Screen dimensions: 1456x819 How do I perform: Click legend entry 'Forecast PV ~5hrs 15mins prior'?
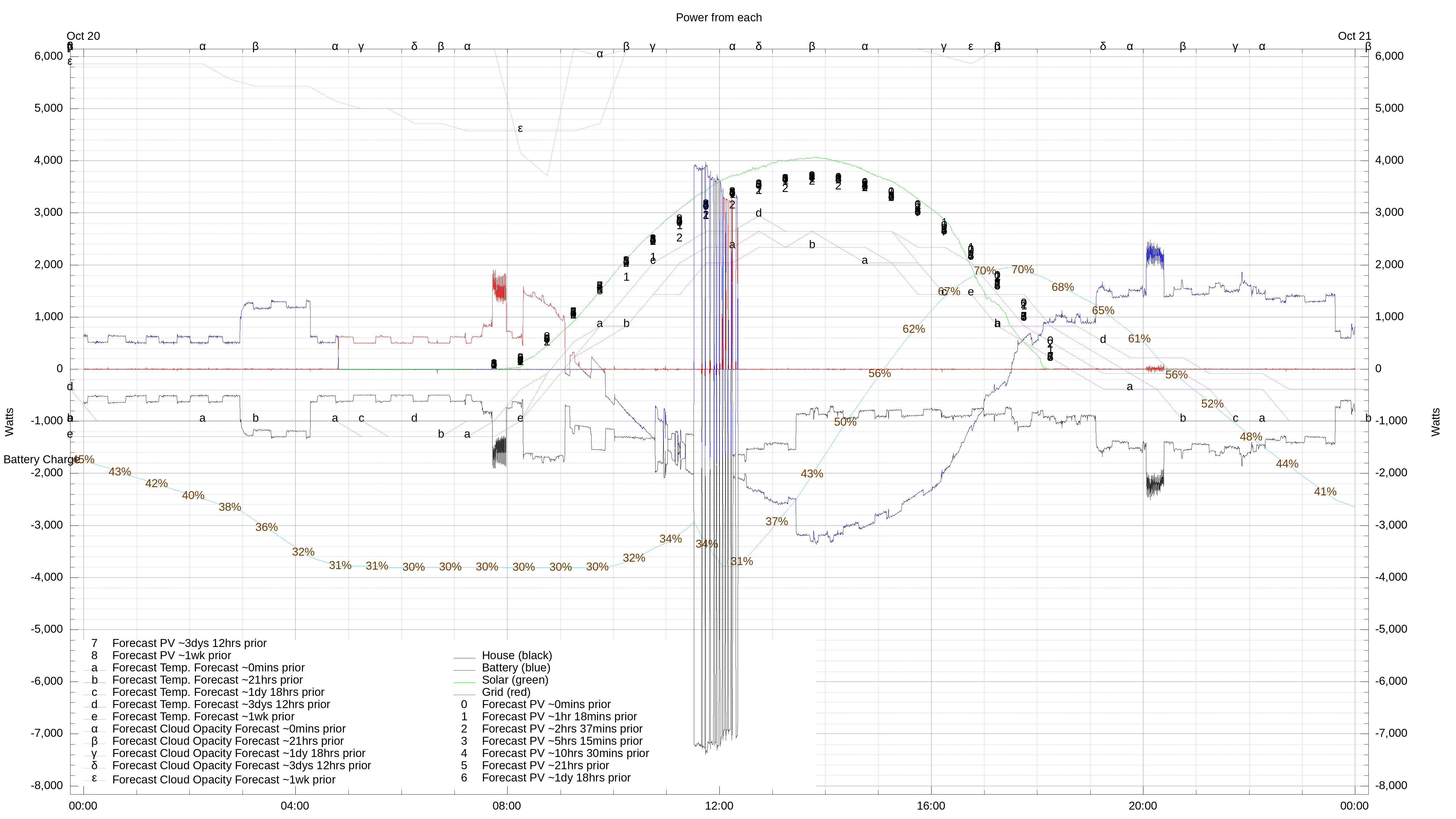click(562, 741)
